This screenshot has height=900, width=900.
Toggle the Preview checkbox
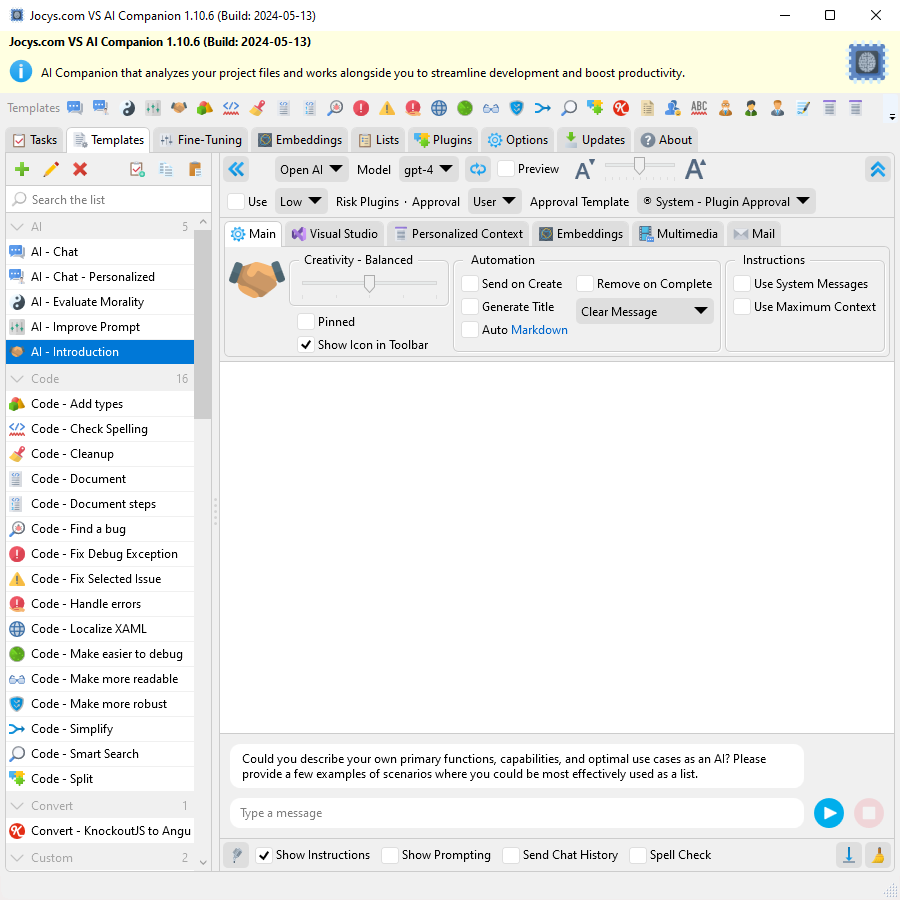click(x=506, y=169)
